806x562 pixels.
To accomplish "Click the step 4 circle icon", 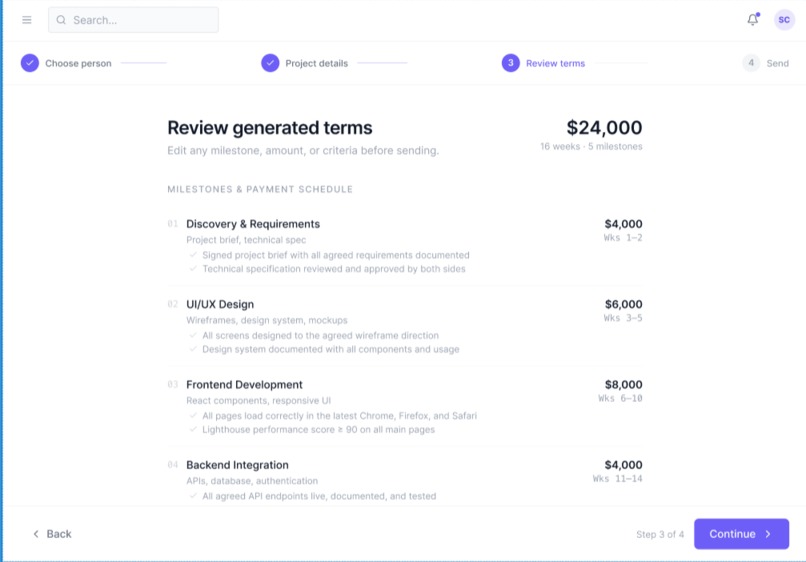I will click(x=751, y=63).
